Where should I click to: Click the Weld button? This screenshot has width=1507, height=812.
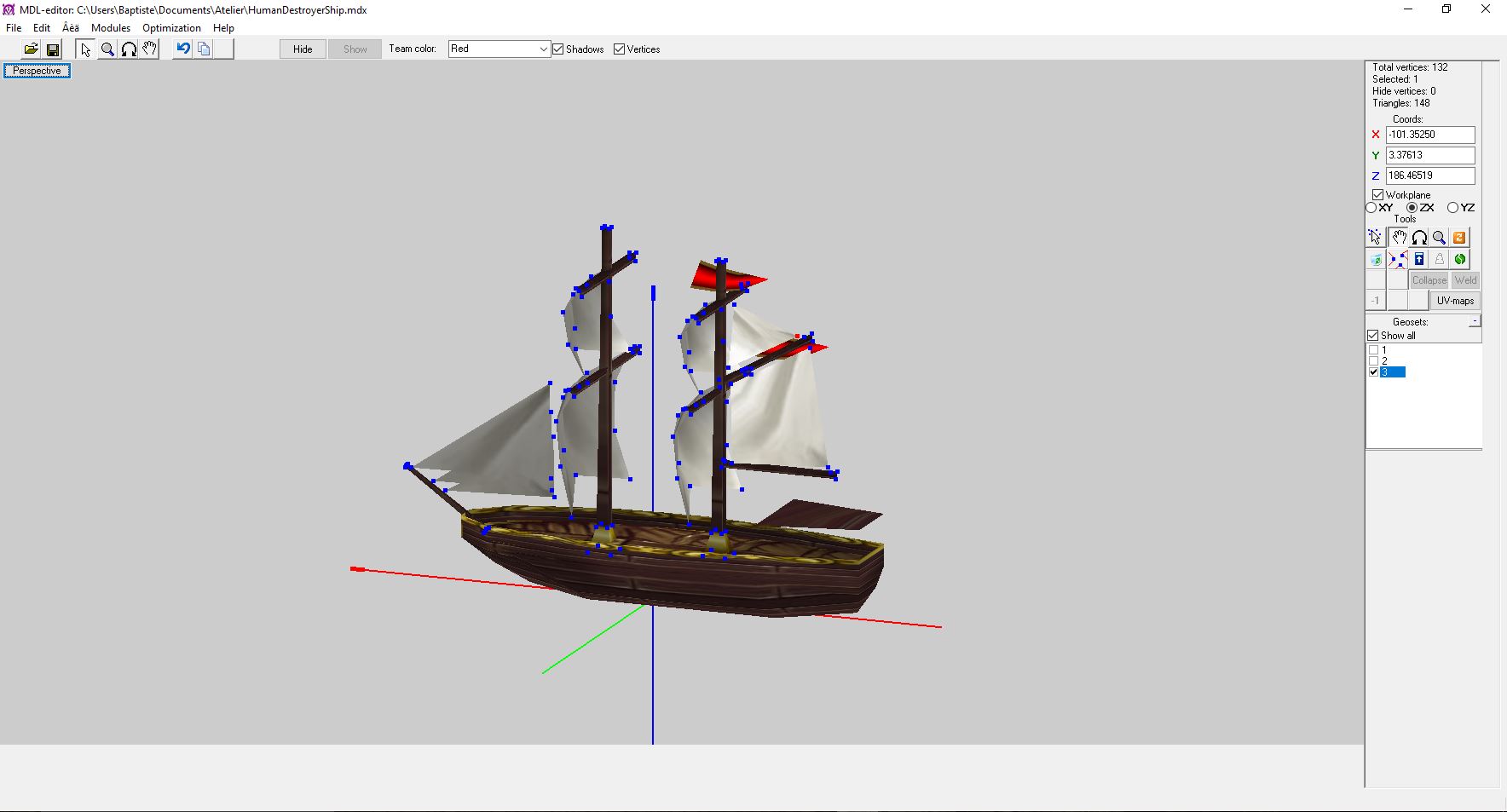coord(1465,280)
